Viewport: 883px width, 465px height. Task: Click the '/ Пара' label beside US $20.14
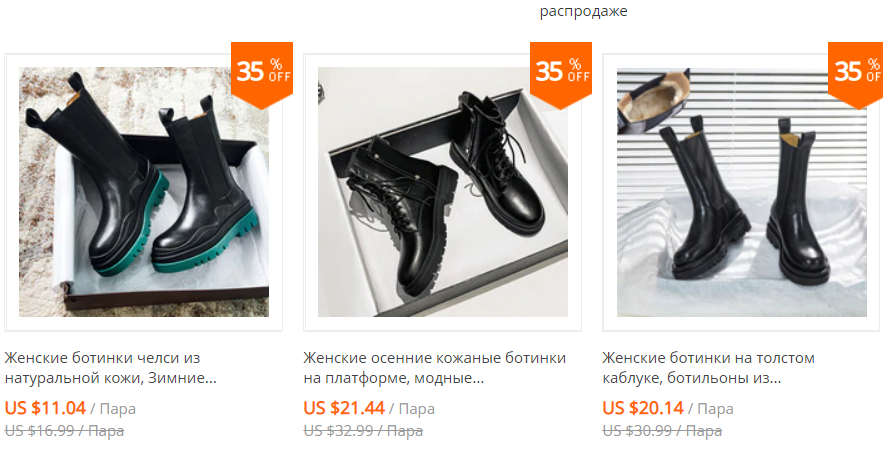click(711, 409)
